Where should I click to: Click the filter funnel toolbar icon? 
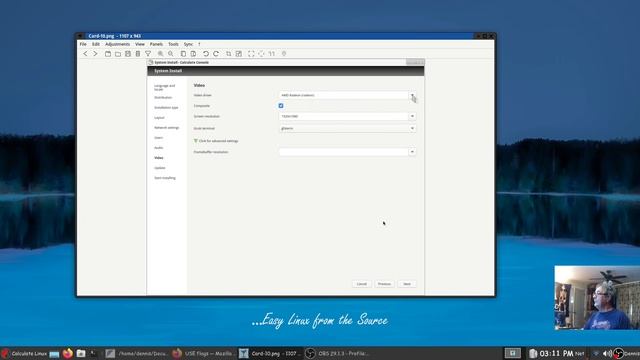(148, 53)
